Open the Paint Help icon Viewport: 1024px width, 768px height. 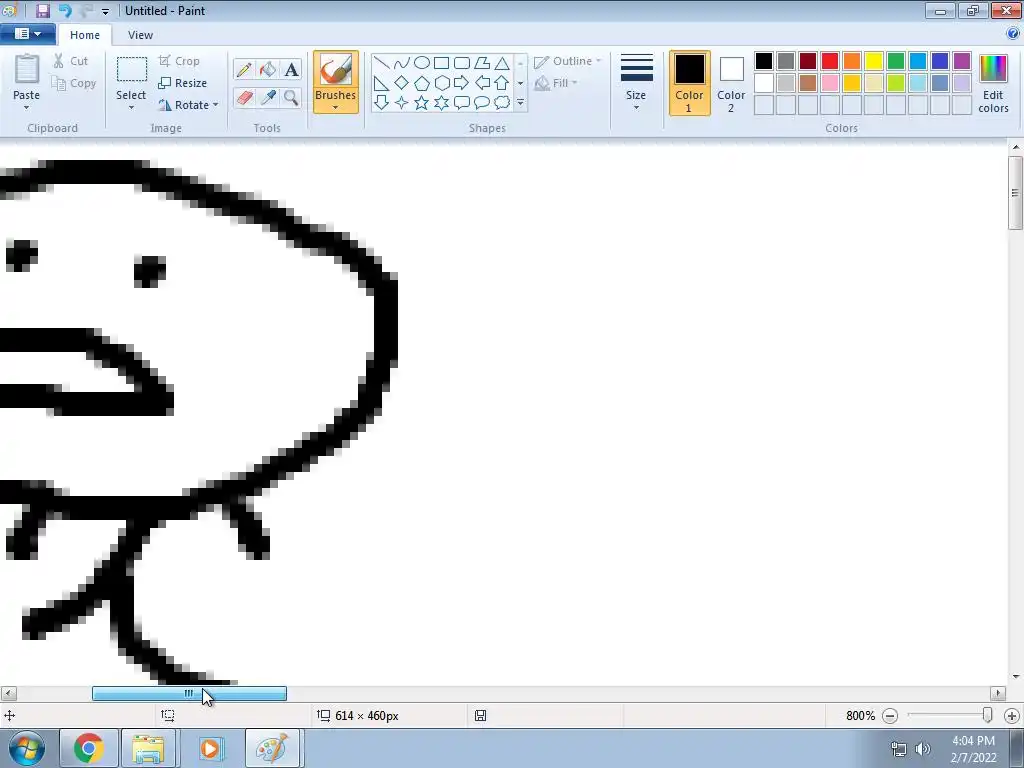tap(1013, 34)
